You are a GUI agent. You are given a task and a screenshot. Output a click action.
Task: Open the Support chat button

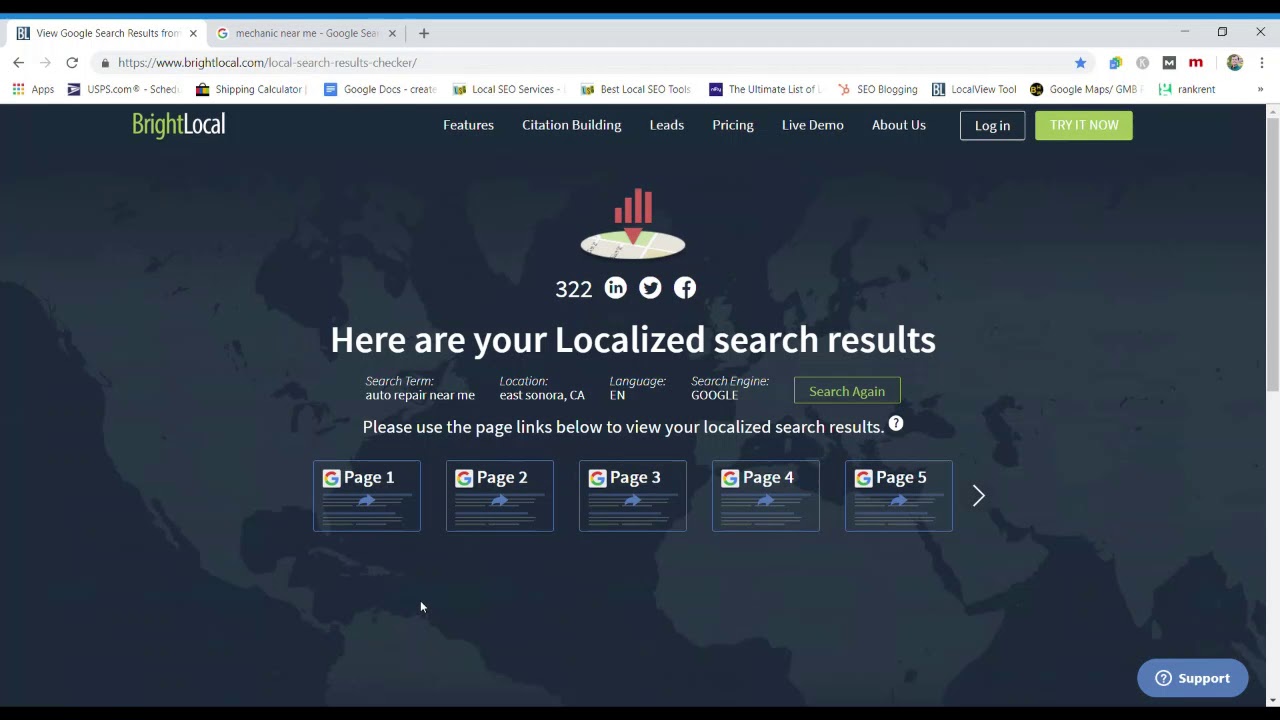[1192, 678]
